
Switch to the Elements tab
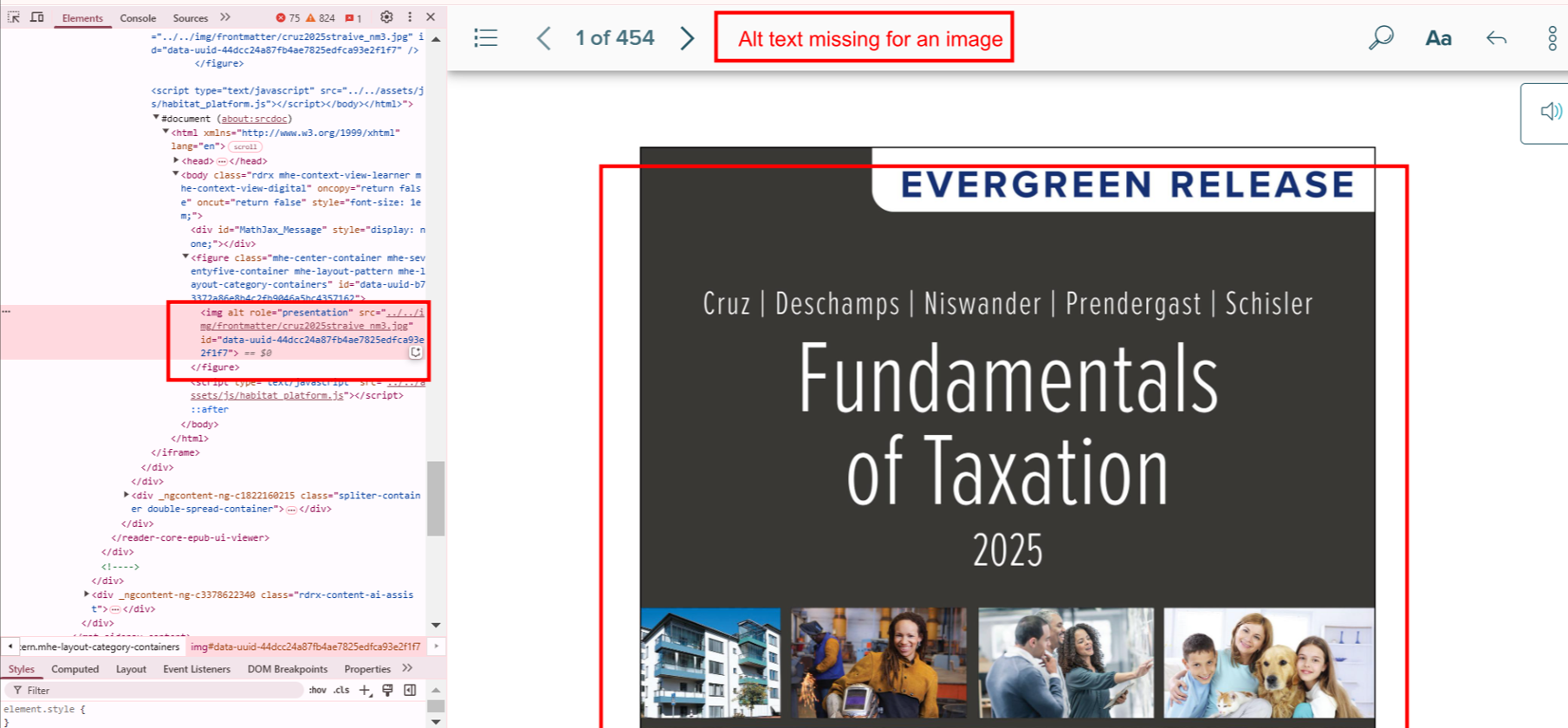[82, 18]
